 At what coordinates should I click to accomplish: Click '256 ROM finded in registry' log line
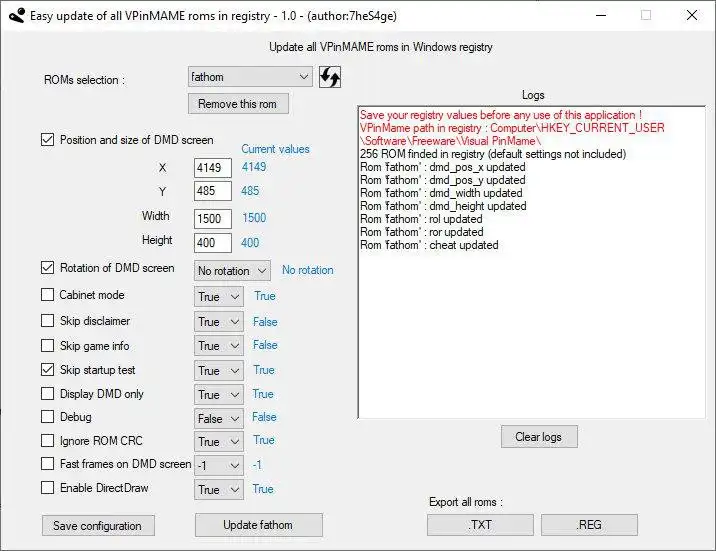(x=493, y=154)
